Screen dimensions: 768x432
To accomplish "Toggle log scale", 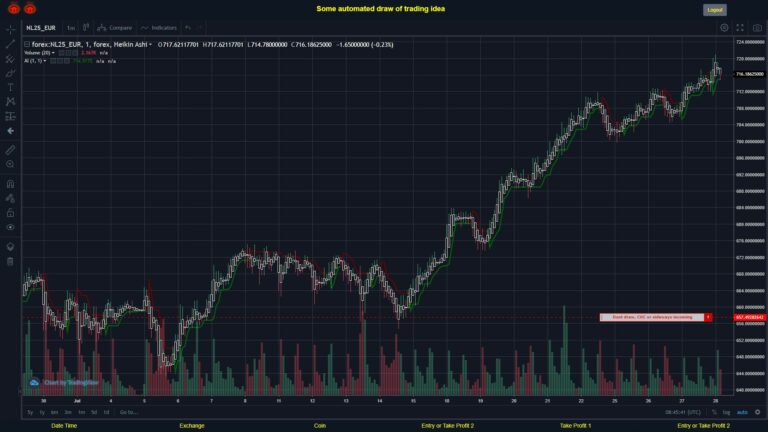I will 726,412.
